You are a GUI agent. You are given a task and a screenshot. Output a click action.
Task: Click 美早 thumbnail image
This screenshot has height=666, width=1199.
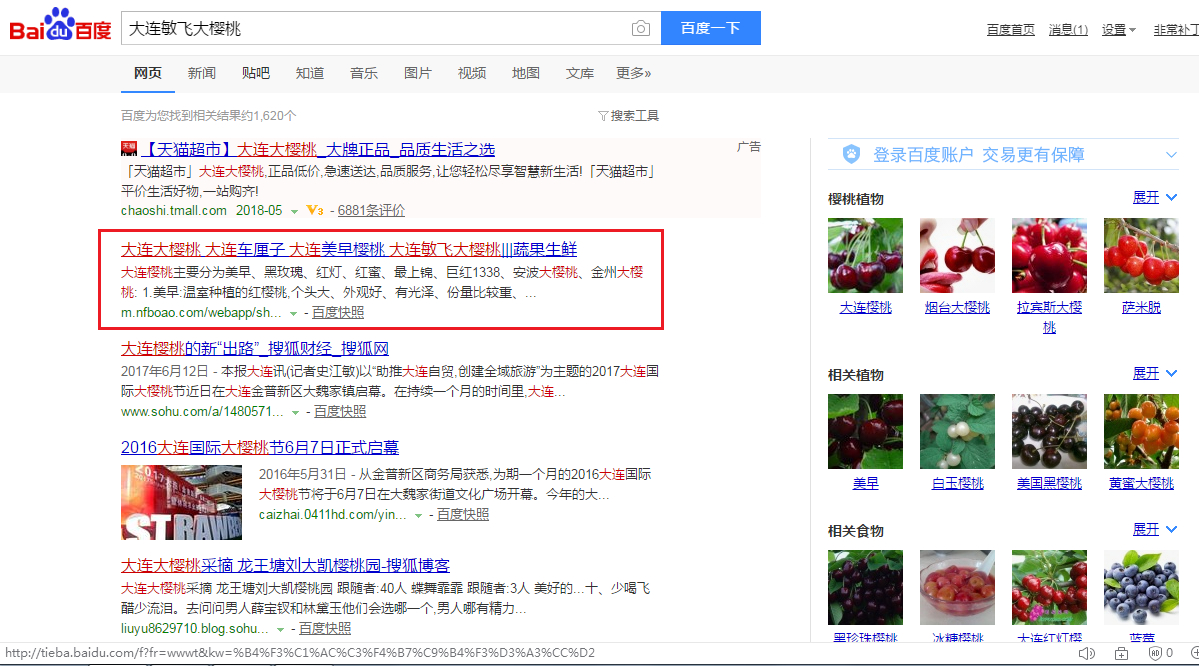(x=866, y=431)
